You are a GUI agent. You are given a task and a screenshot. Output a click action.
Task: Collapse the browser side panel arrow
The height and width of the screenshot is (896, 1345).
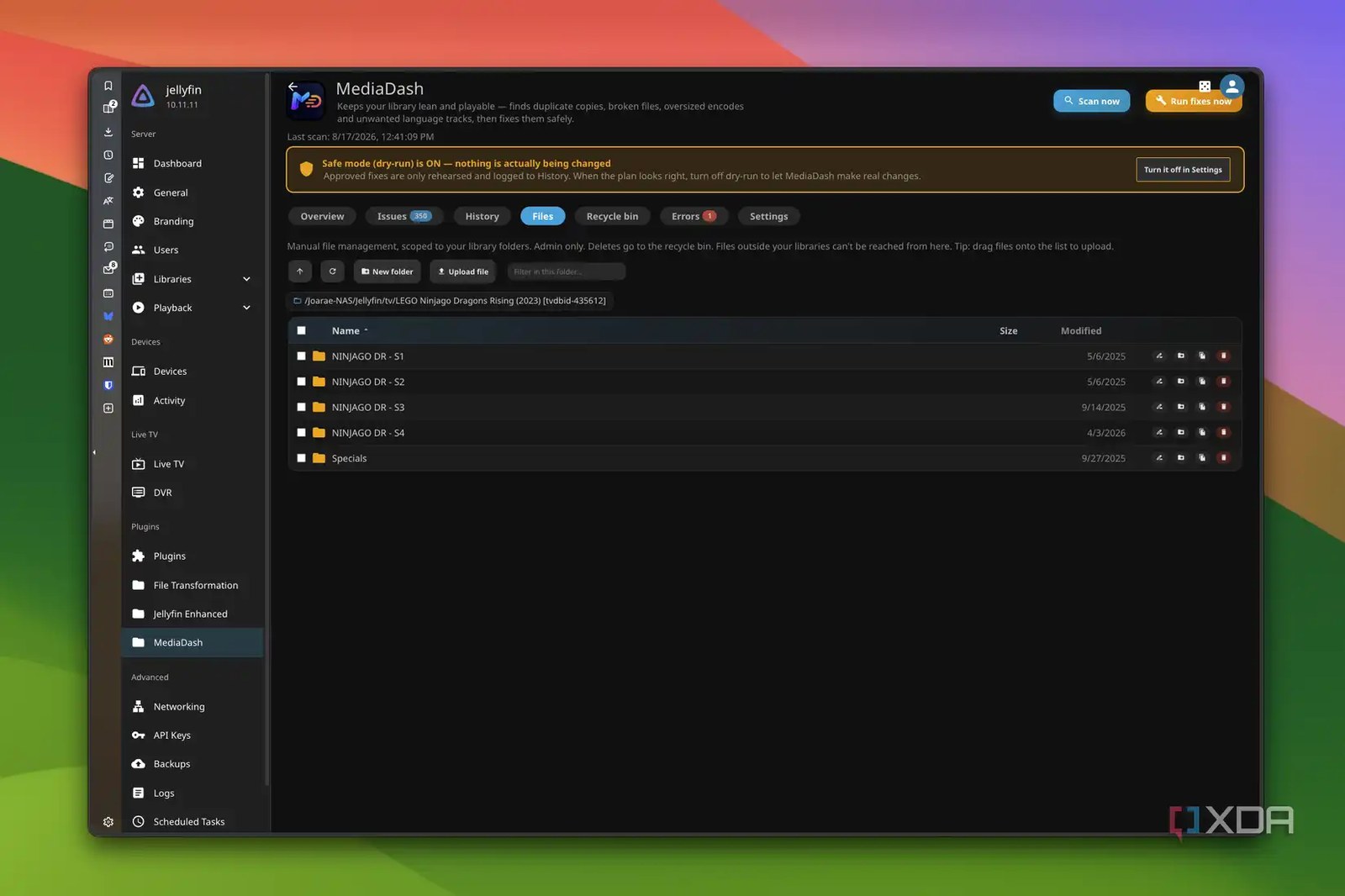click(x=94, y=452)
